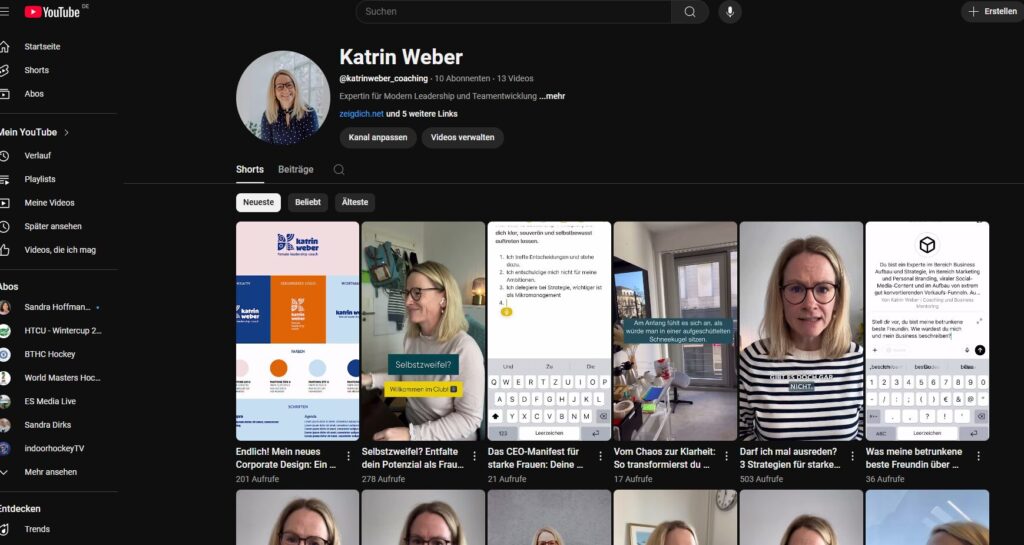The width and height of the screenshot is (1024, 545).
Task: Open the YouTube home logo
Action: (52, 12)
